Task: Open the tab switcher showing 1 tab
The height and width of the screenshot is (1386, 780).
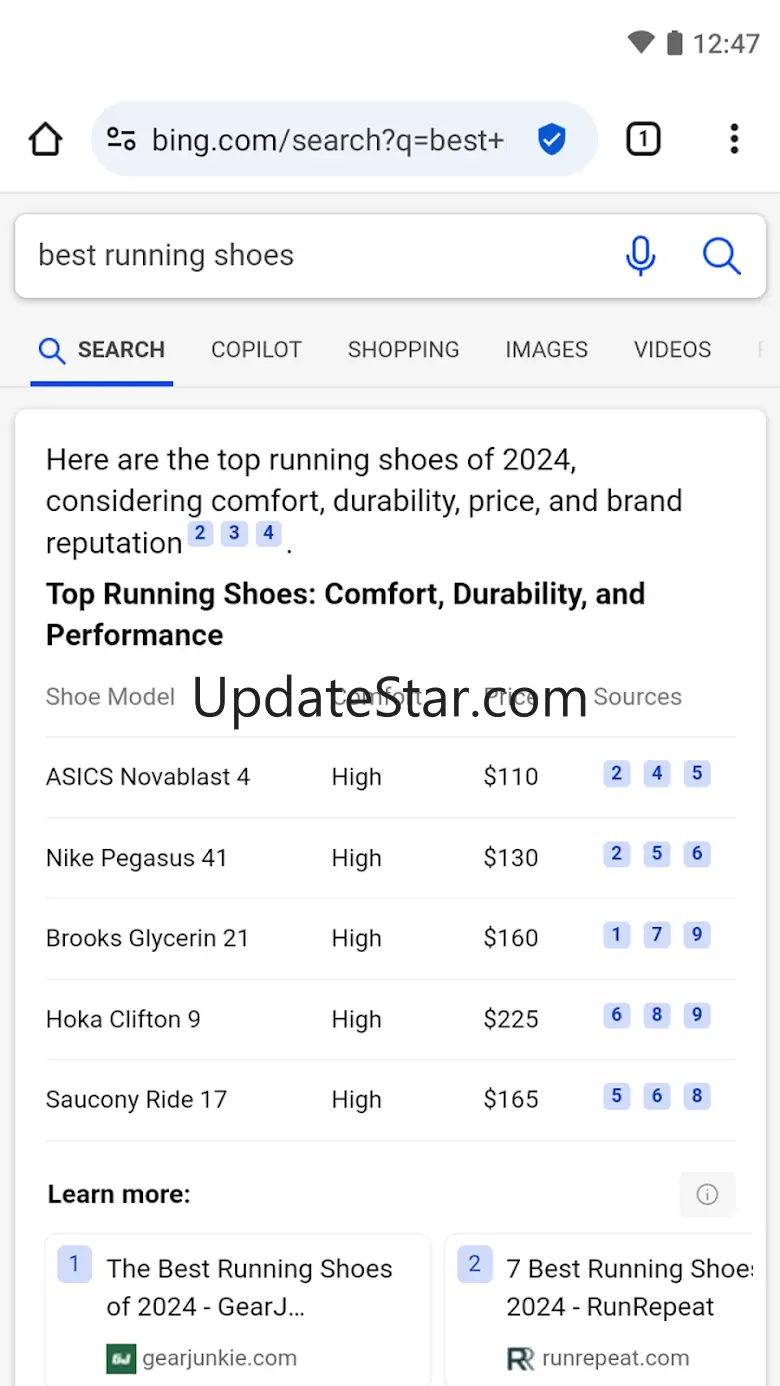Action: (643, 139)
